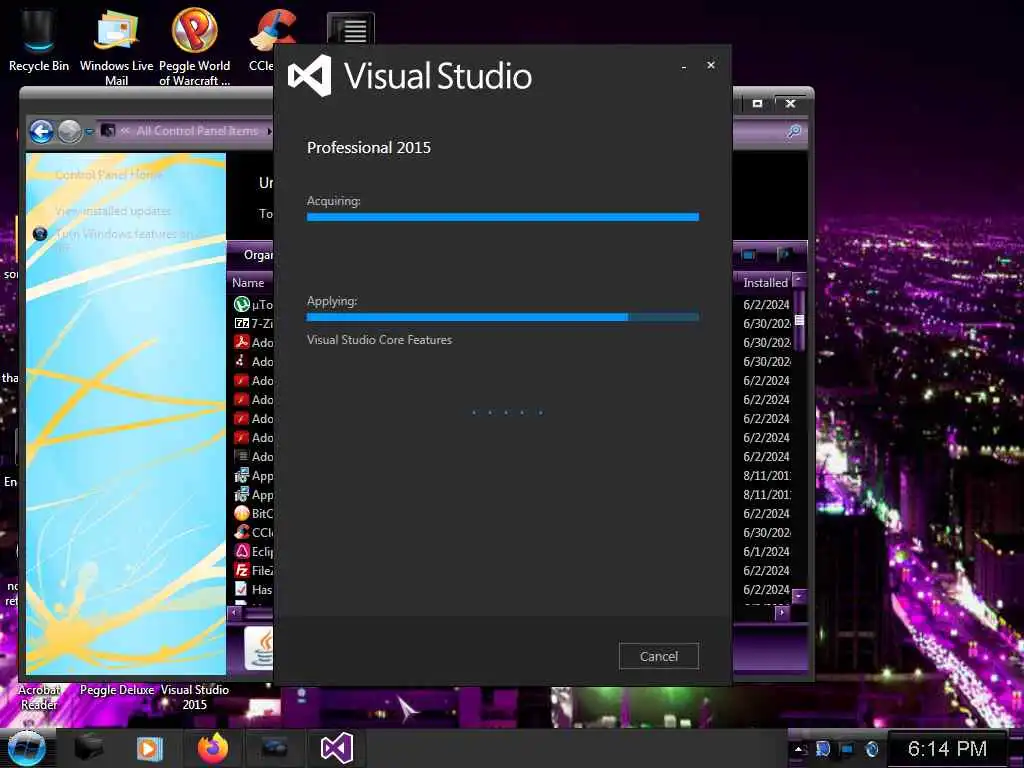
Task: Open the Control Panel Home link
Action: (108, 174)
